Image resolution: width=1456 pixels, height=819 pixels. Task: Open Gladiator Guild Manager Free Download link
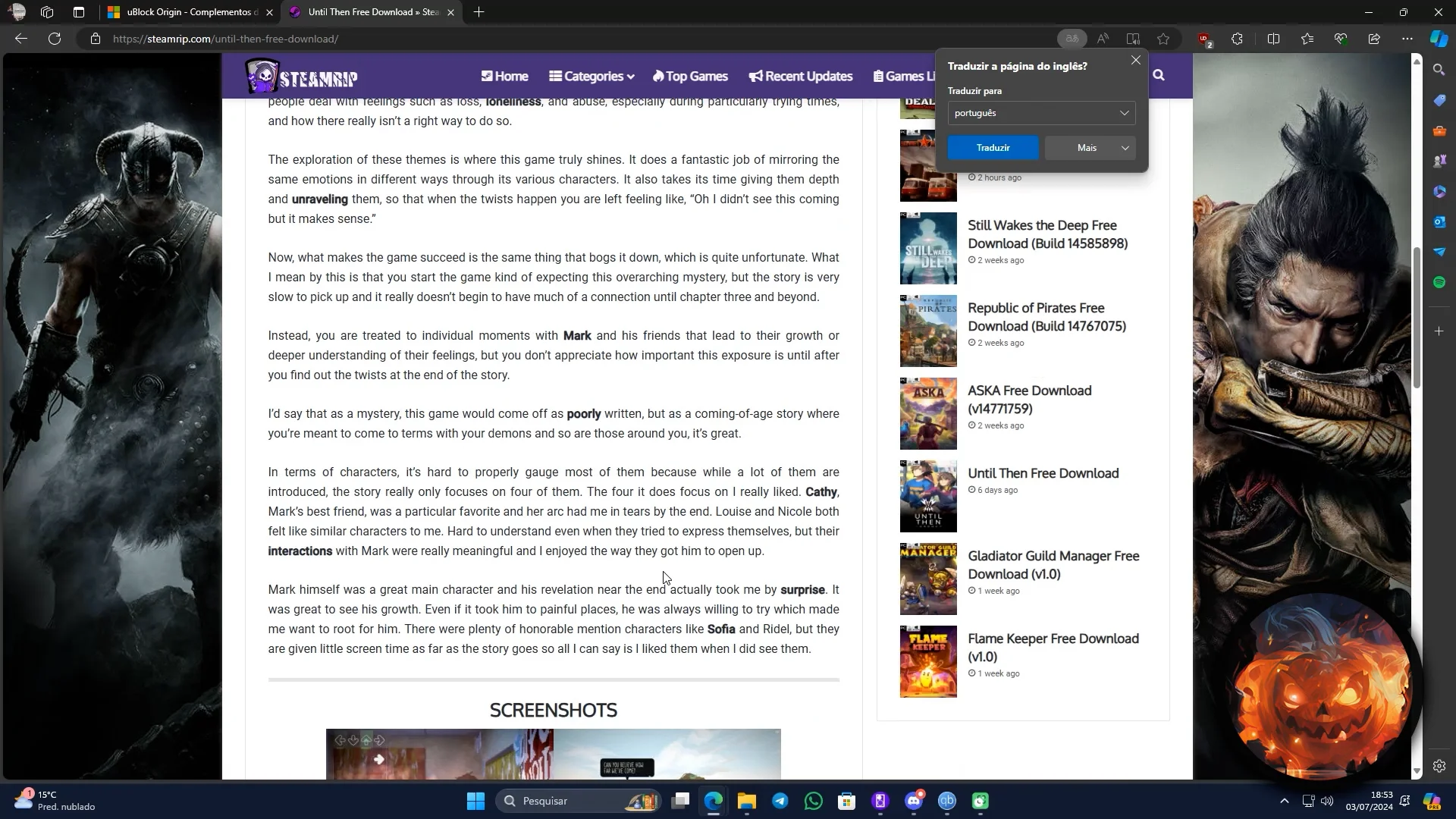[1053, 565]
